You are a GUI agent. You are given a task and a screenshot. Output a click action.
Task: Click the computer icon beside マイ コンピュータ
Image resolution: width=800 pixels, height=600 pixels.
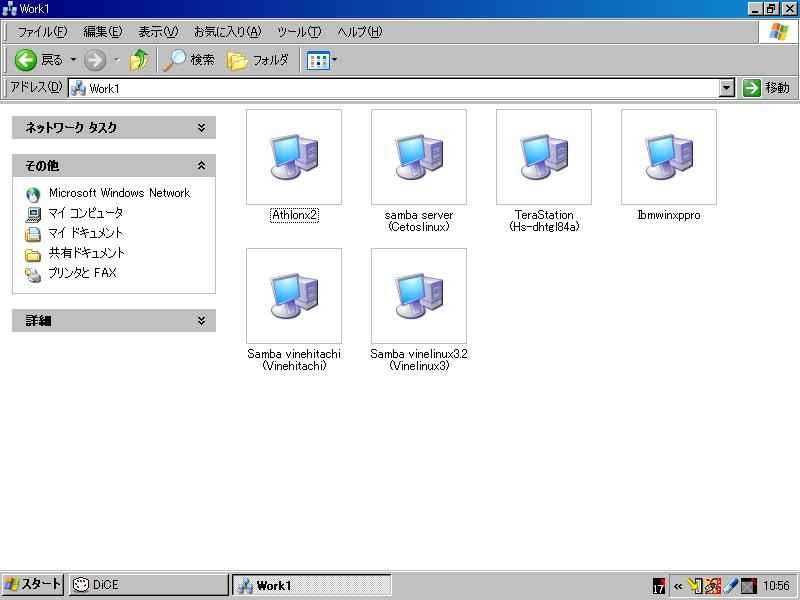click(x=33, y=214)
